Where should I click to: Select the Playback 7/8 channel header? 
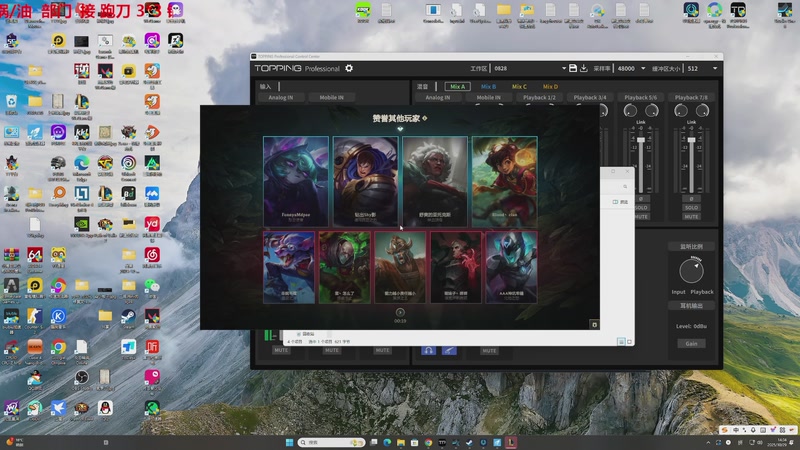(691, 97)
